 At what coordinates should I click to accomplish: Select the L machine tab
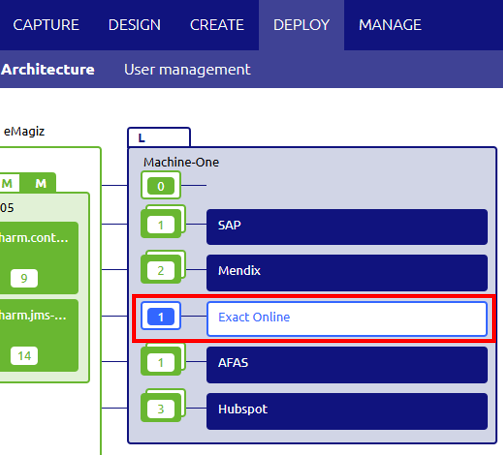(x=159, y=137)
